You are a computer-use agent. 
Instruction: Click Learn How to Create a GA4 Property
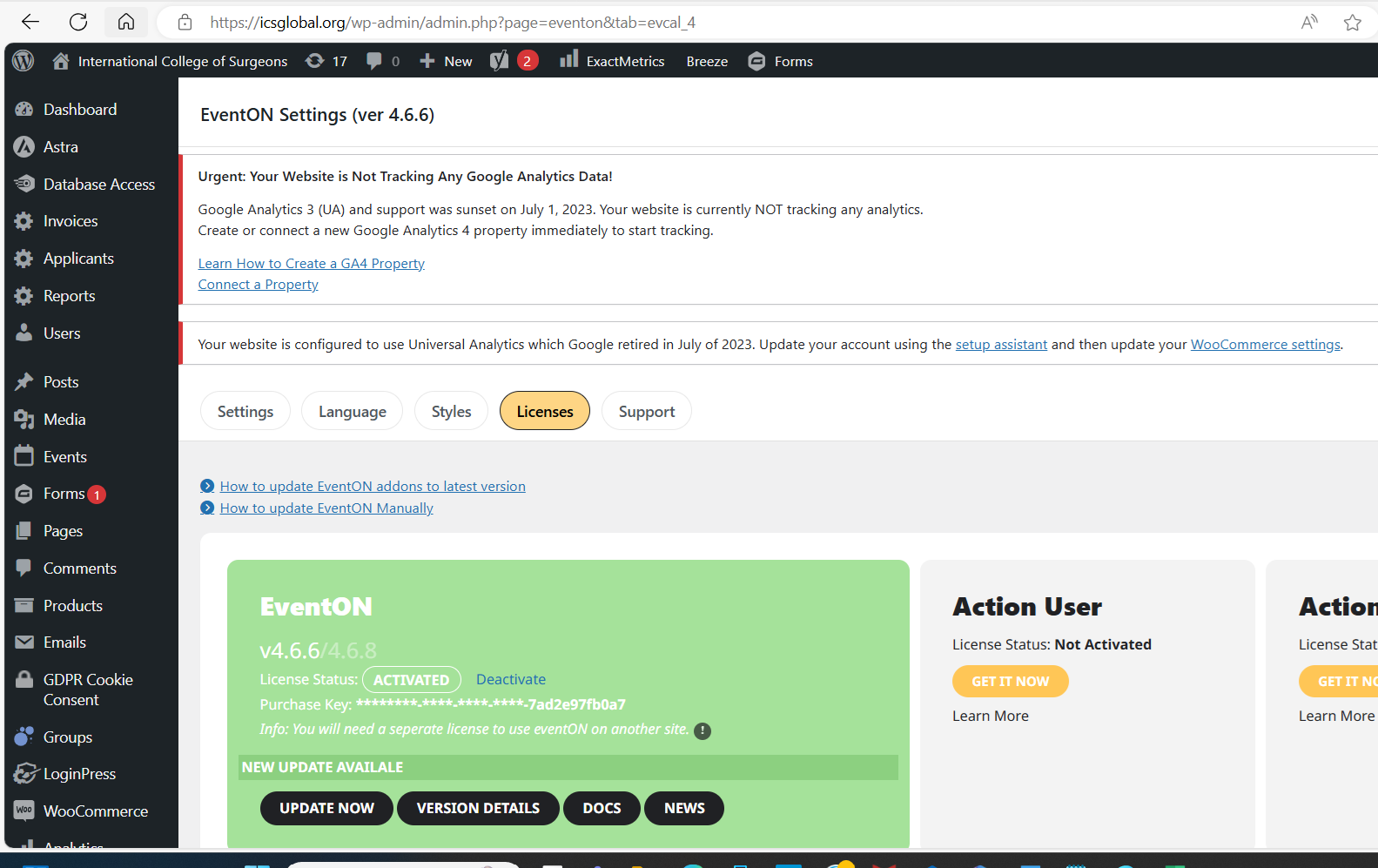311,264
